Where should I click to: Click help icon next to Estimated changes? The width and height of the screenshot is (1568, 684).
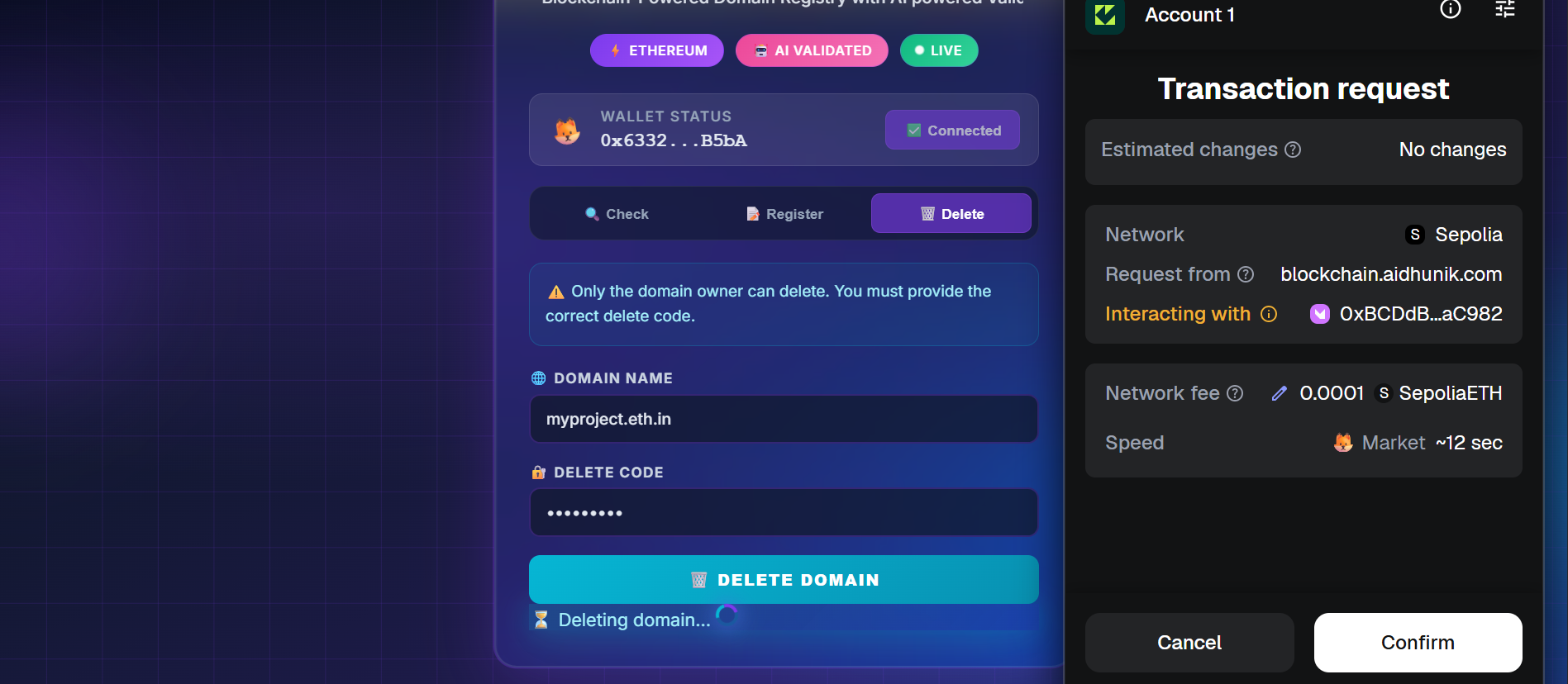click(1293, 150)
